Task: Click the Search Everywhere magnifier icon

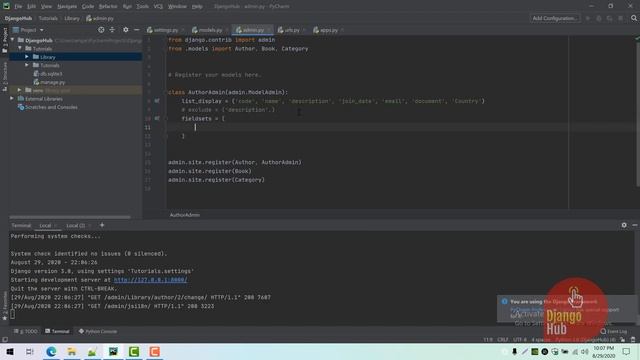Action: (x=634, y=18)
